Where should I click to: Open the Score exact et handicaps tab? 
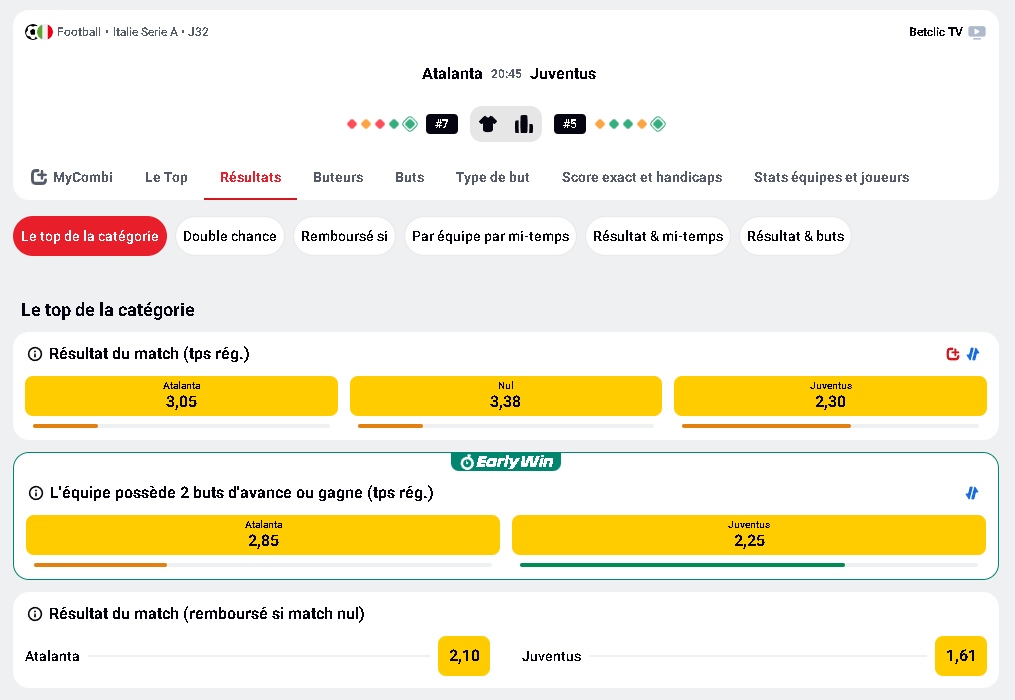pos(641,176)
